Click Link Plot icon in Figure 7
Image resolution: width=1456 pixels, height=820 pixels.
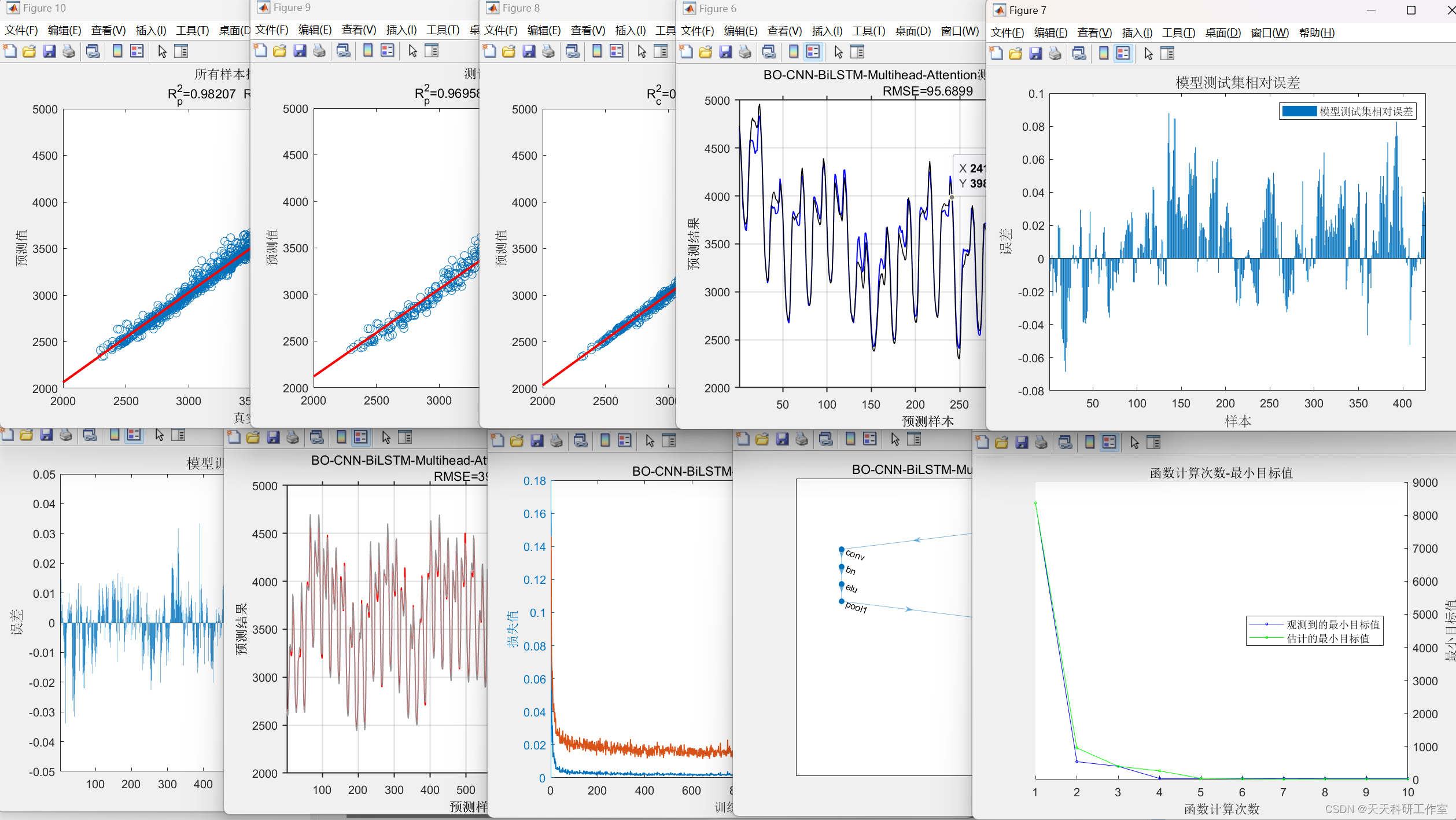(1079, 53)
